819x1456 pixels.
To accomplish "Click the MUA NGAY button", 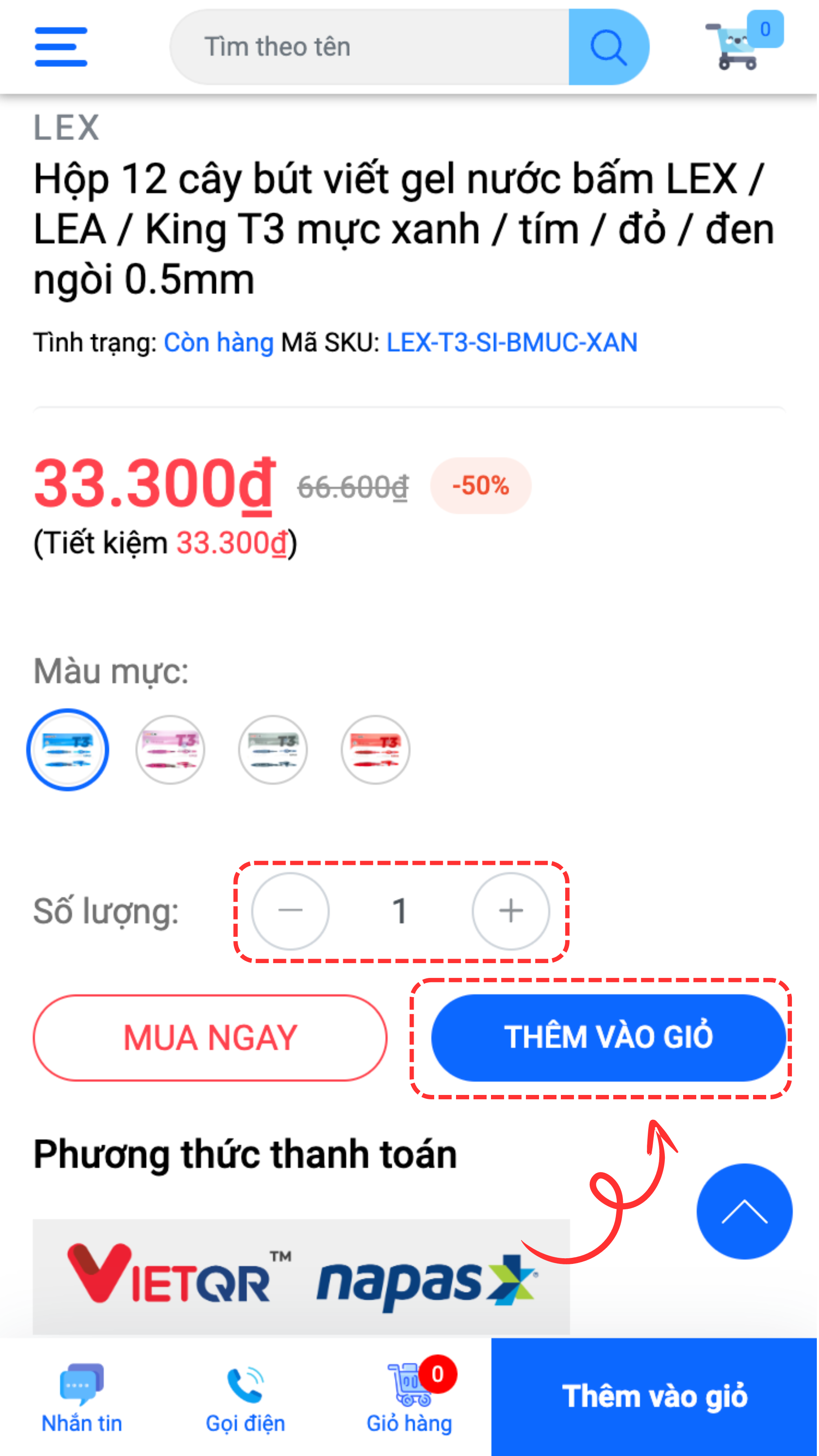I will coord(211,1038).
